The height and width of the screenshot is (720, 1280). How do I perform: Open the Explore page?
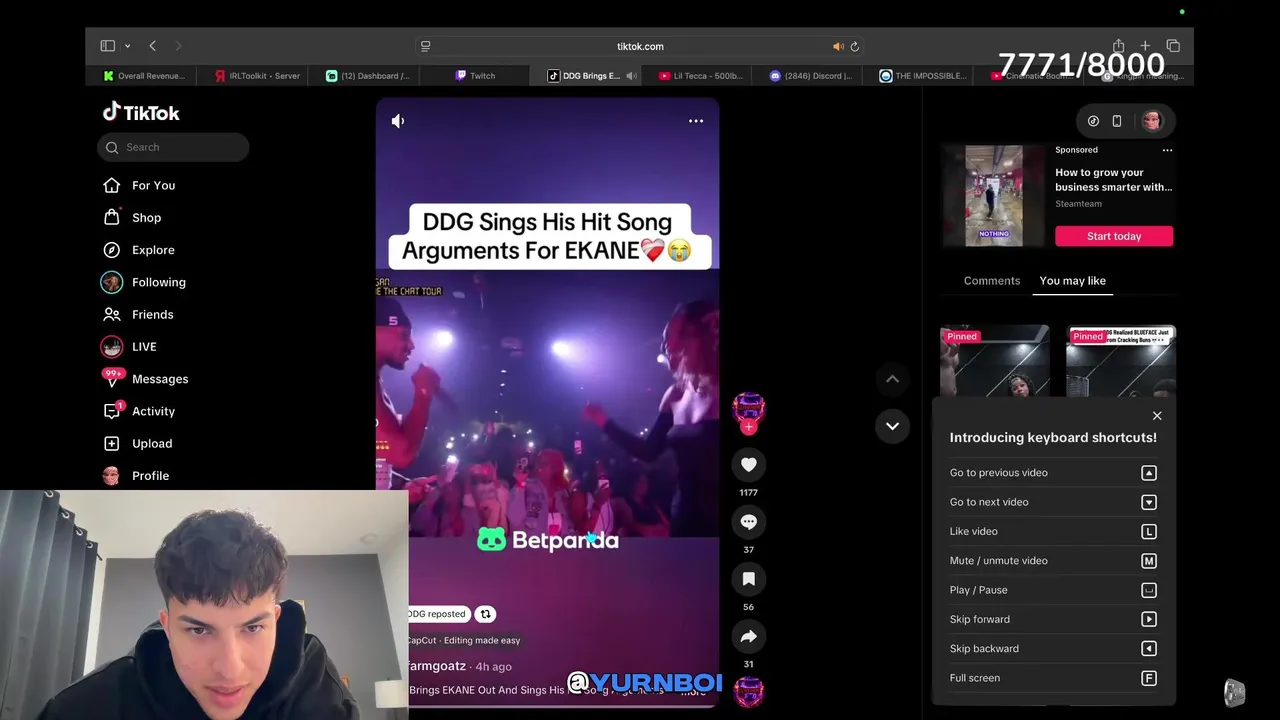tap(140, 250)
